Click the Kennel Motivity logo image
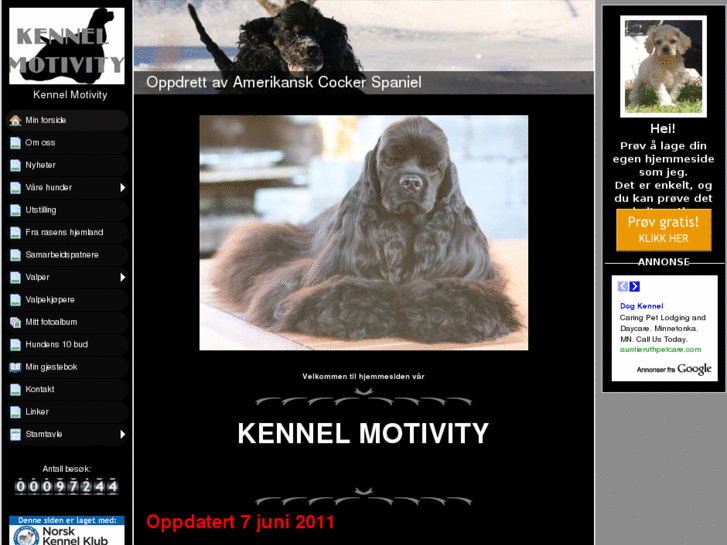Viewport: 727px width, 545px height. coord(67,46)
